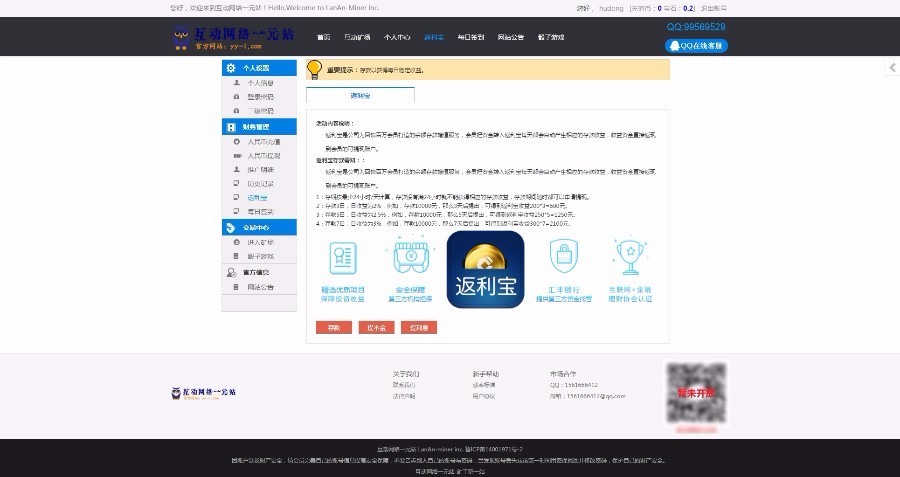Click 个人设置 sidebar section header
This screenshot has height=477, width=900.
pos(259,68)
